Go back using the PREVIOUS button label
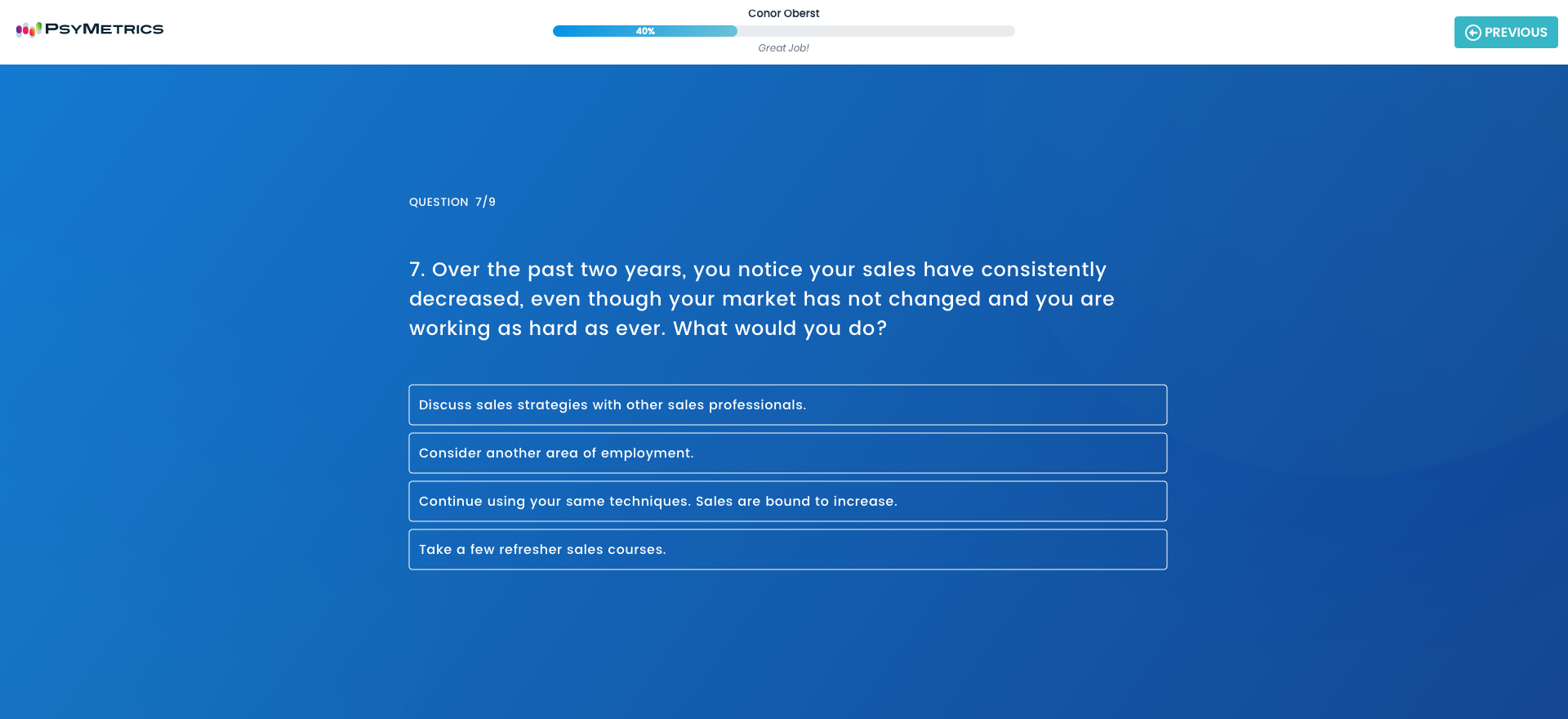 [x=1515, y=33]
